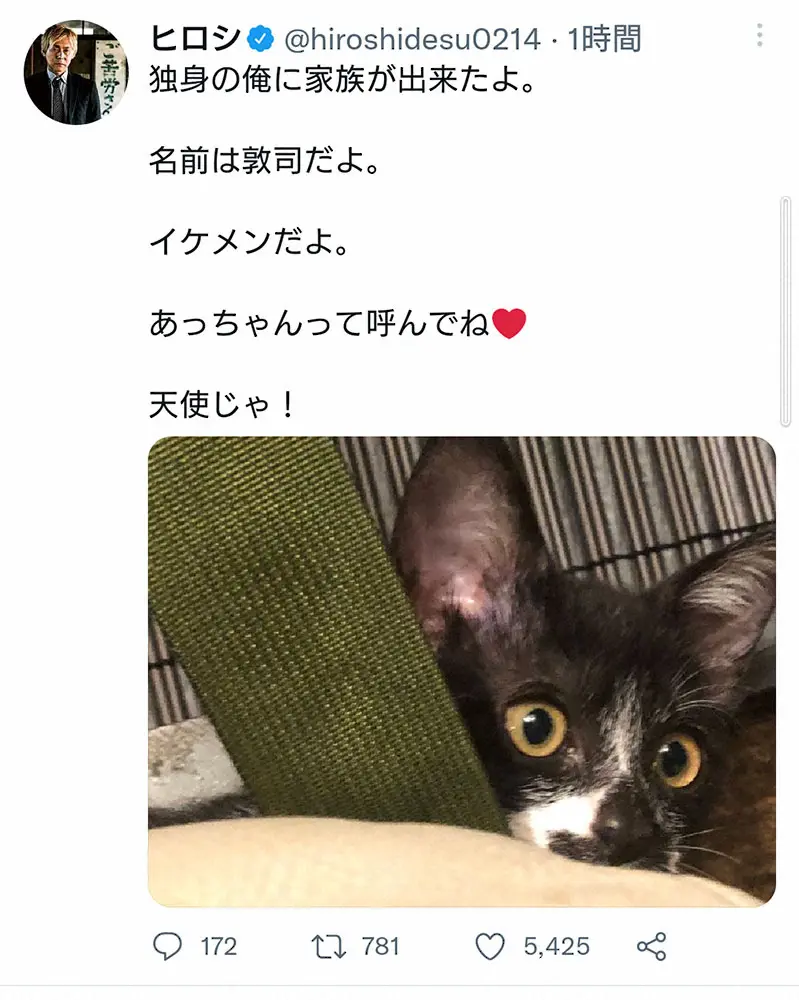Image resolution: width=799 pixels, height=1000 pixels.
Task: Click the line 名前は敦司だよ
Action: [266, 161]
